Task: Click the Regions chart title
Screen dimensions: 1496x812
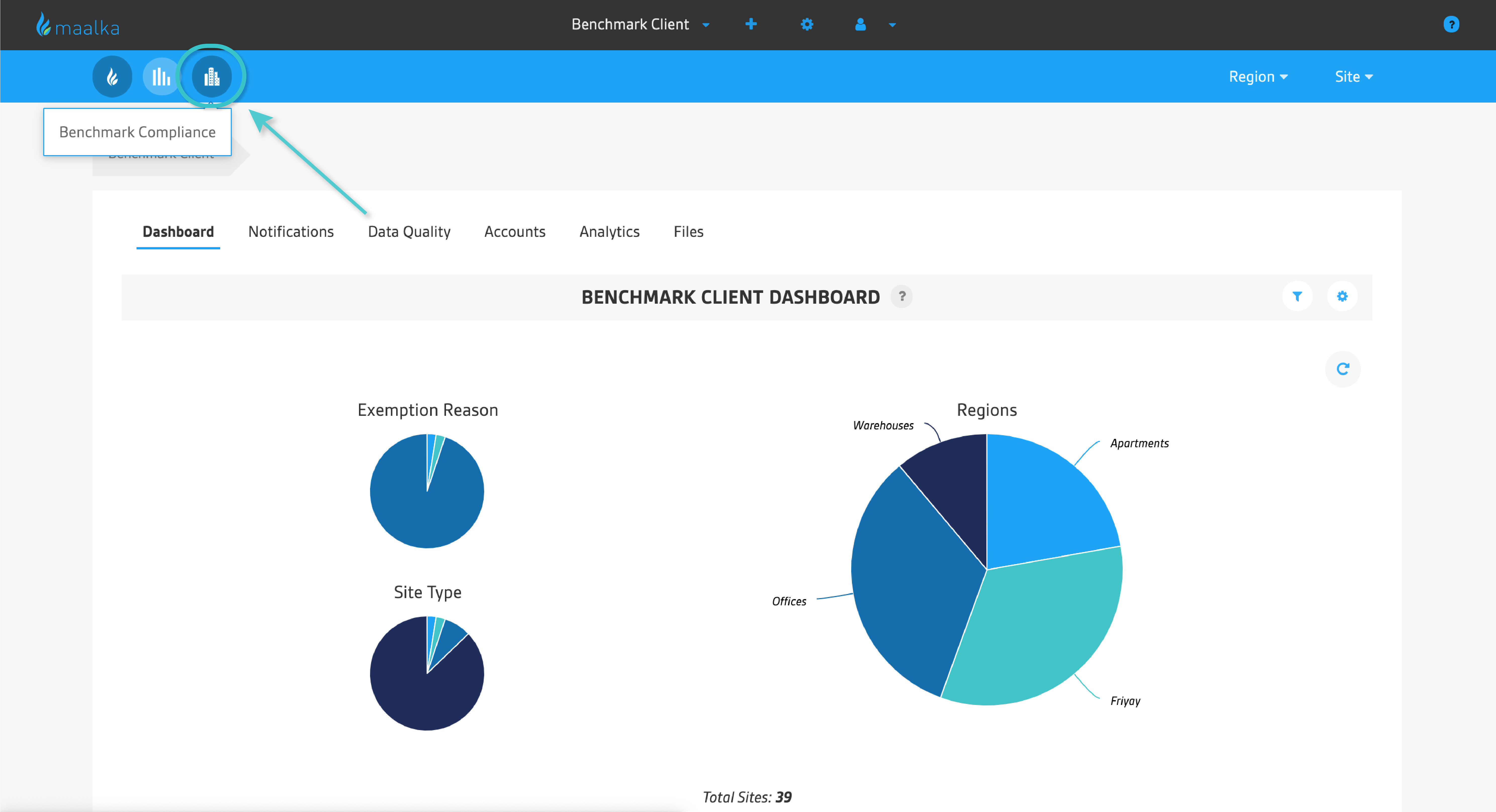Action: click(x=987, y=410)
